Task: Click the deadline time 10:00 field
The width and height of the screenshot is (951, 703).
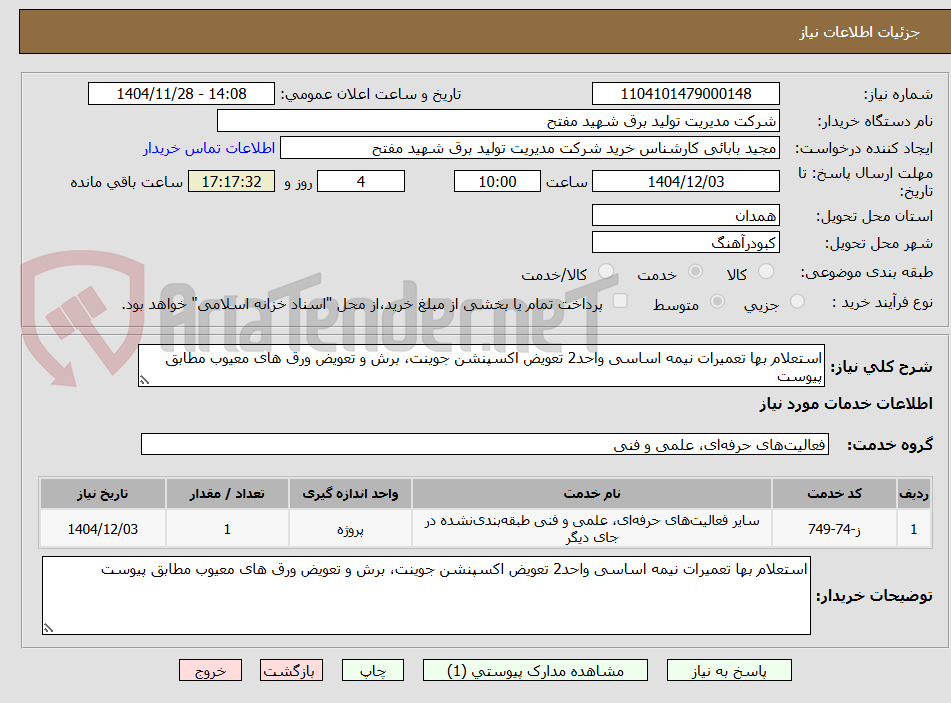Action: pyautogui.click(x=497, y=181)
